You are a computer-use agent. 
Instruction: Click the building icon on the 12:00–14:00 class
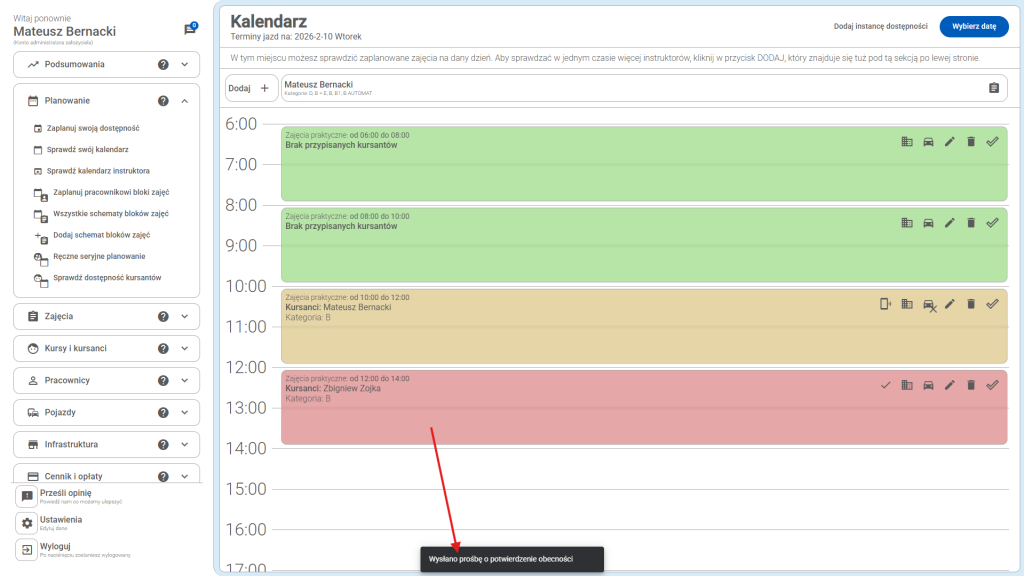(x=907, y=385)
